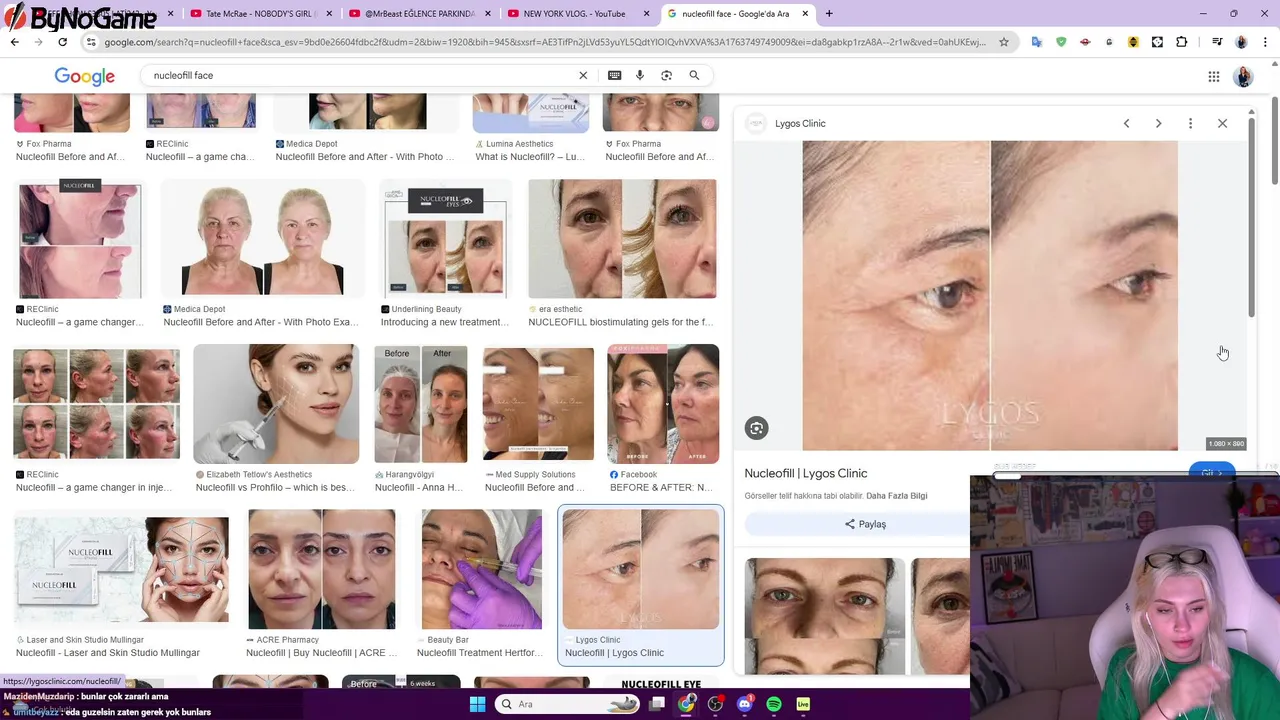Close the nucleofill face Google tab
Image resolution: width=1280 pixels, height=720 pixels.
(x=805, y=14)
